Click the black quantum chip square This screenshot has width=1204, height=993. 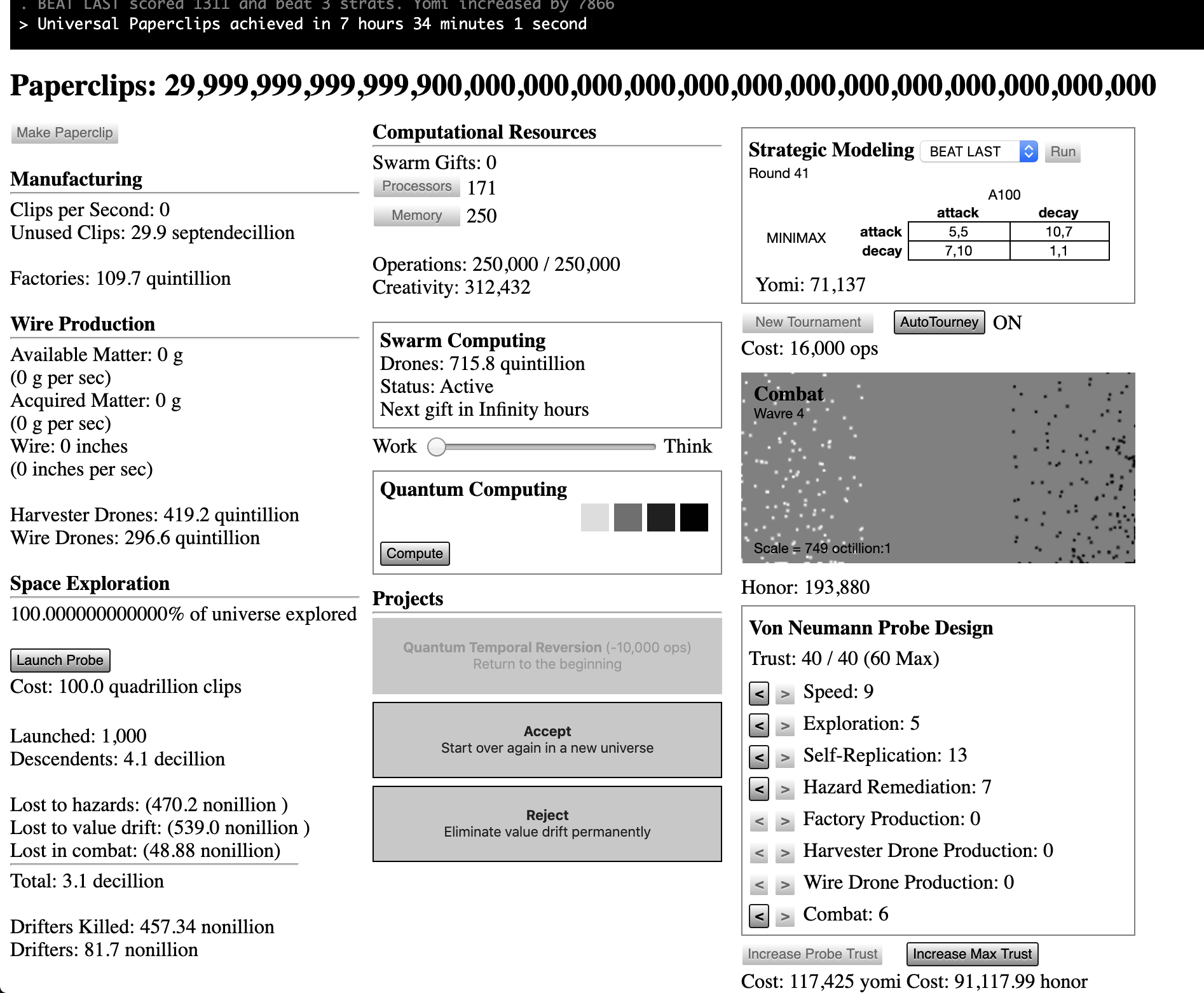pos(694,517)
